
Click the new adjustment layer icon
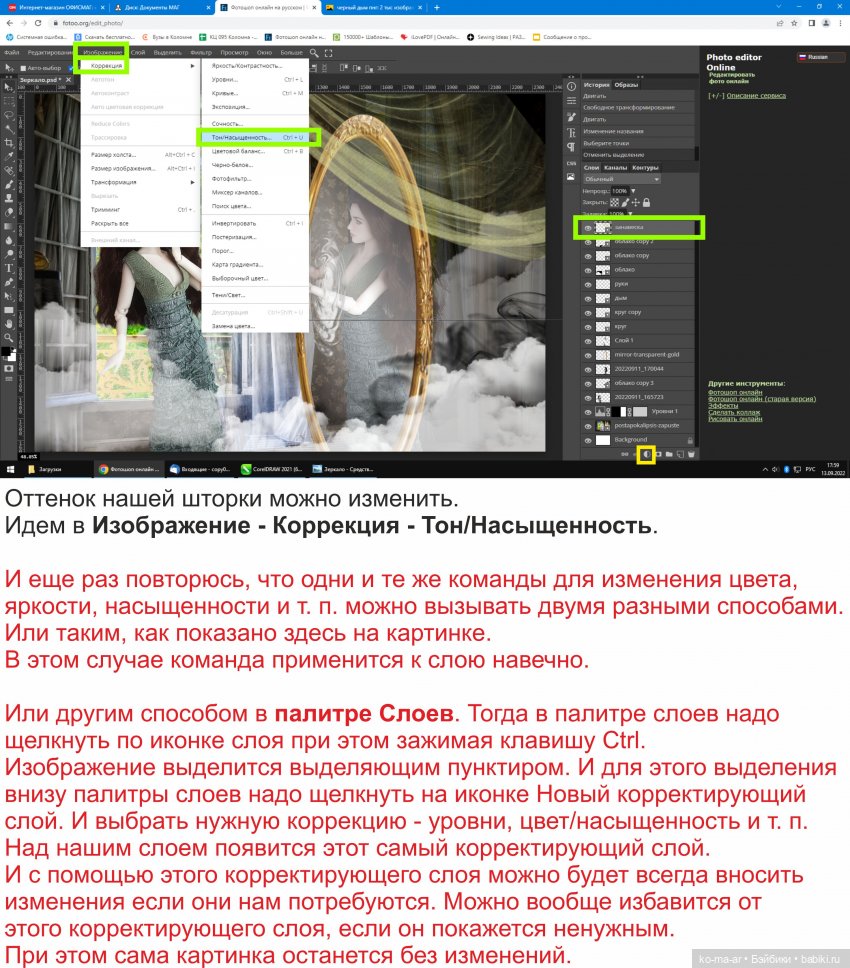click(x=646, y=455)
